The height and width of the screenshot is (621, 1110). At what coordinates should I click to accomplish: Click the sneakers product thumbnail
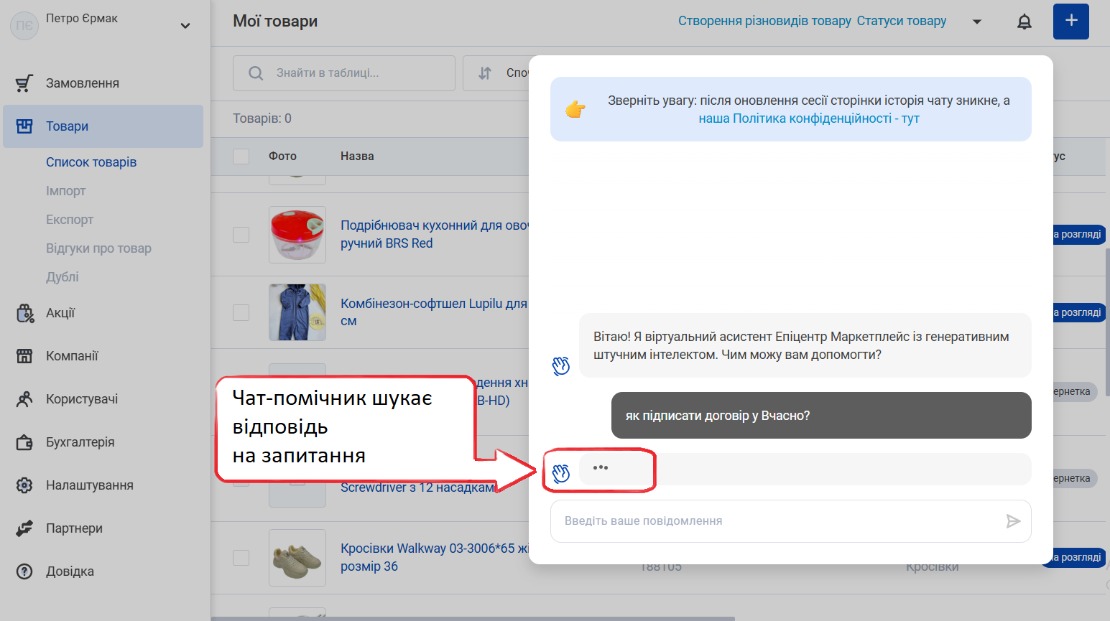pyautogui.click(x=297, y=557)
